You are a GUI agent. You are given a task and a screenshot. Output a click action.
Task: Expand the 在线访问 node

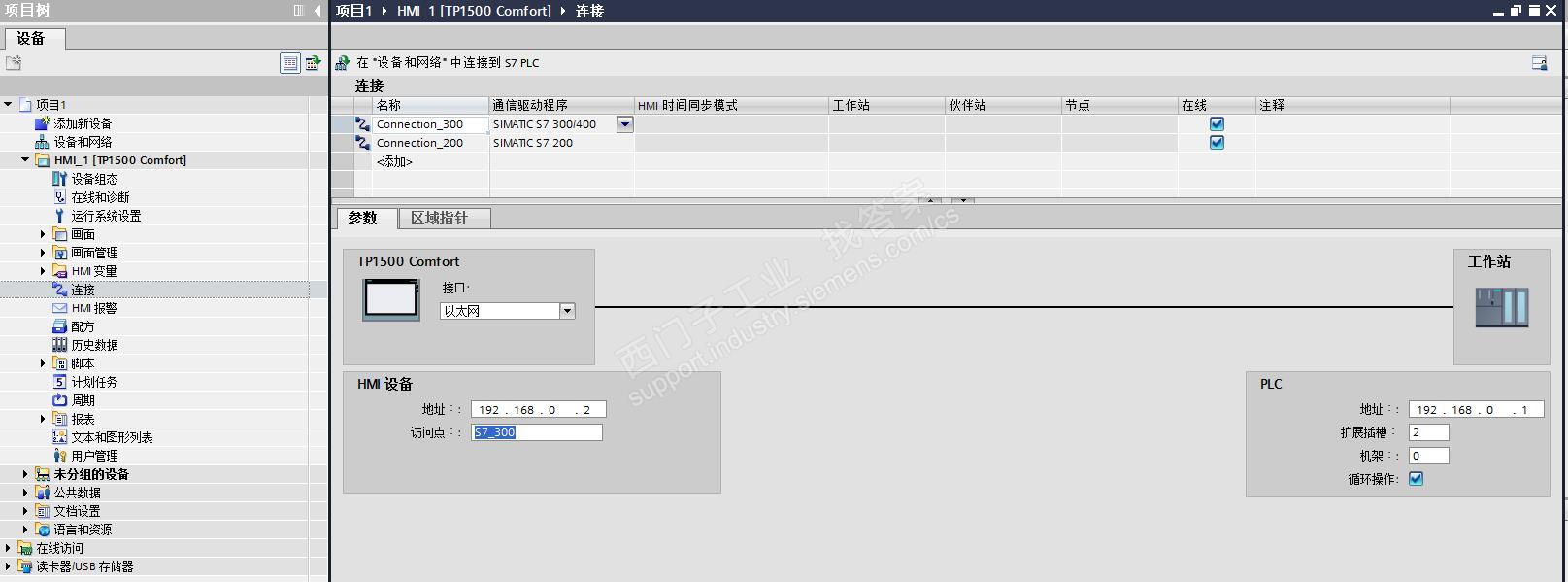point(8,548)
